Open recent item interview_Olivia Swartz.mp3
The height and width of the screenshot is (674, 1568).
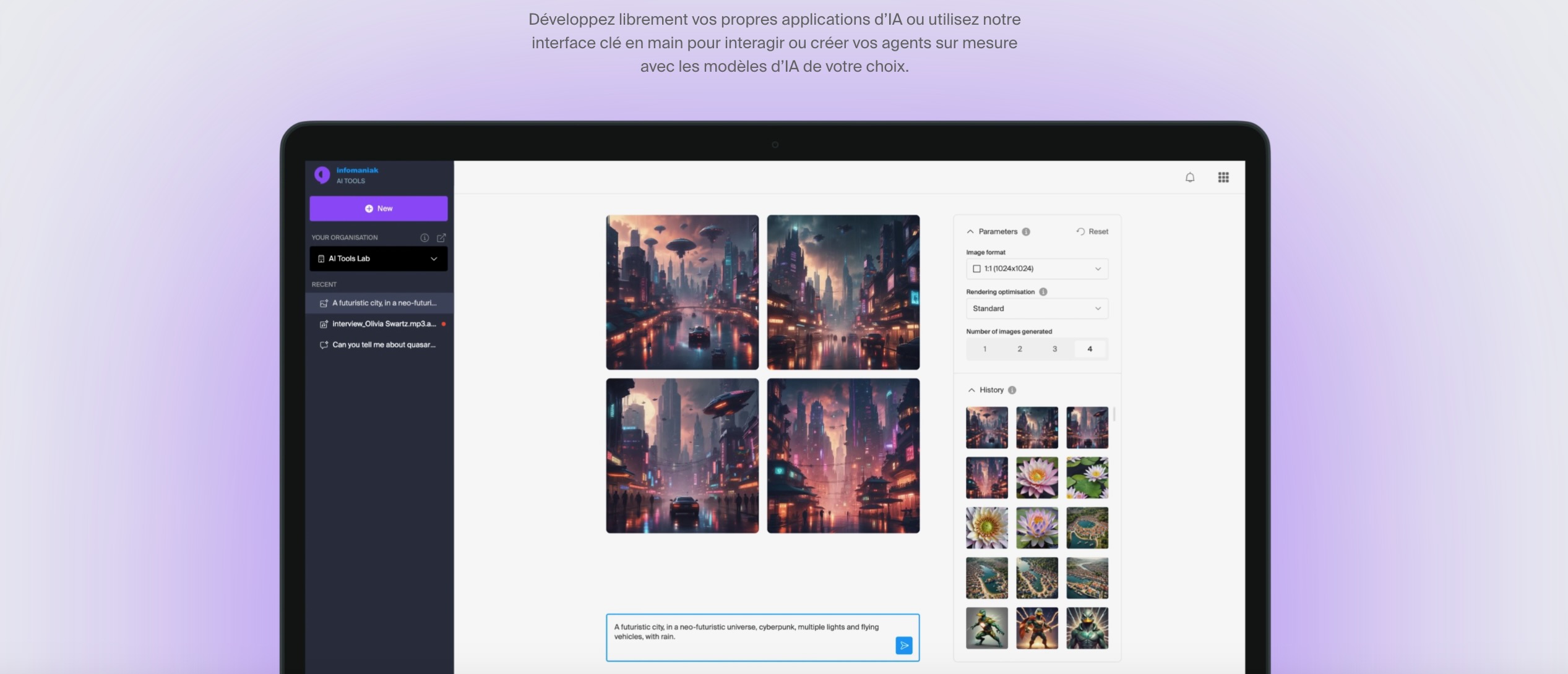pos(384,324)
